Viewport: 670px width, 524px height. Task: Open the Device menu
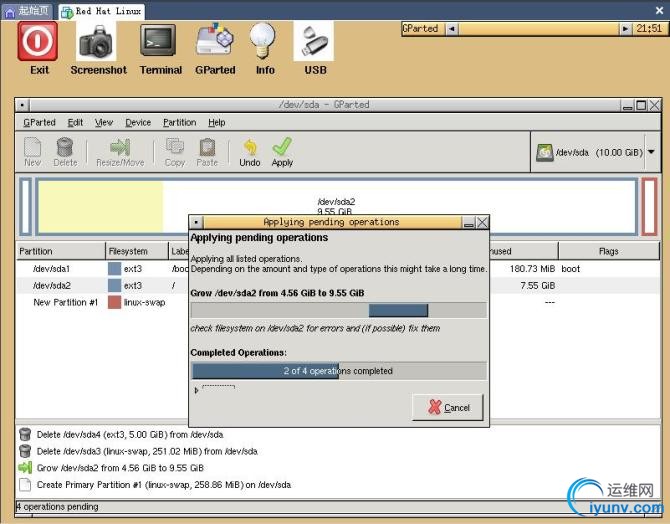(138, 123)
